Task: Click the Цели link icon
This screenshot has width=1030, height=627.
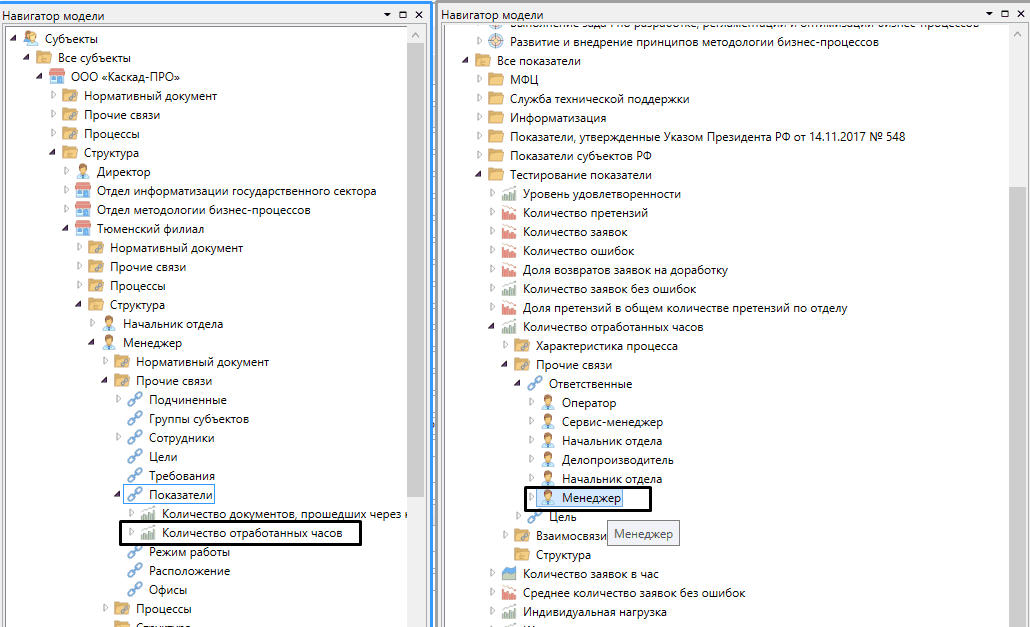Action: point(135,456)
